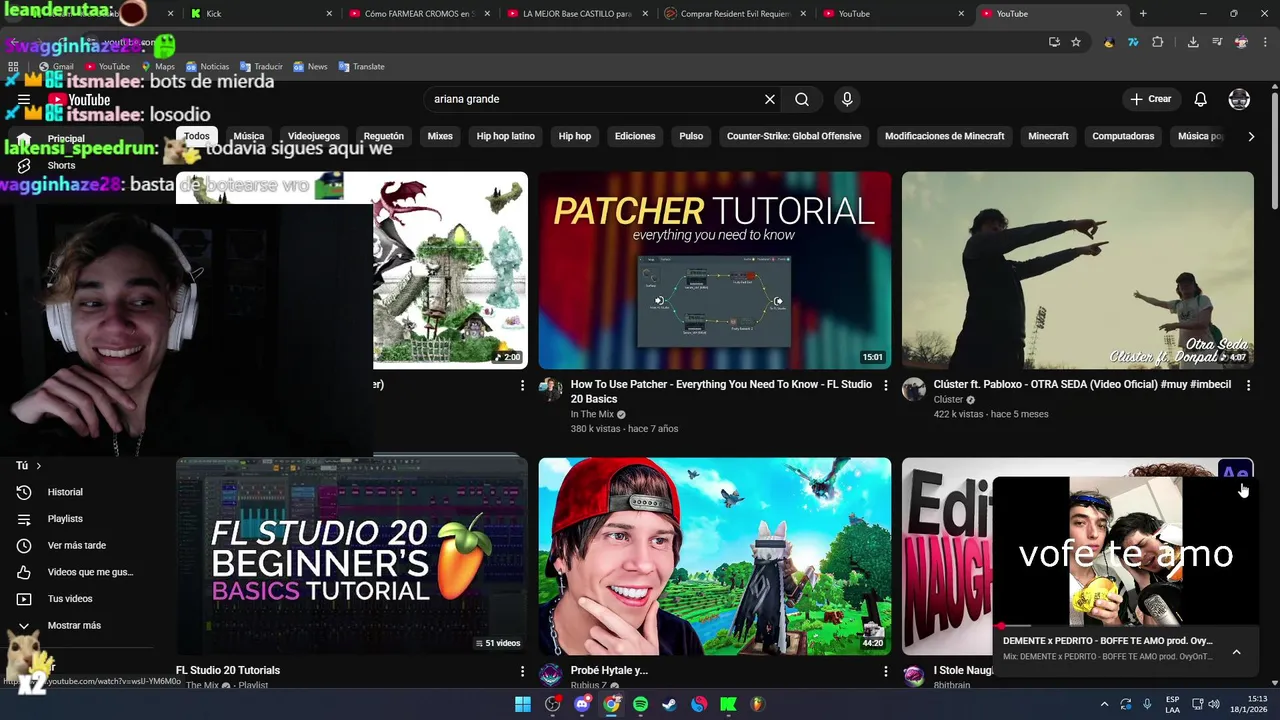Clear the ariana grande search text
1280x720 pixels.
770,99
